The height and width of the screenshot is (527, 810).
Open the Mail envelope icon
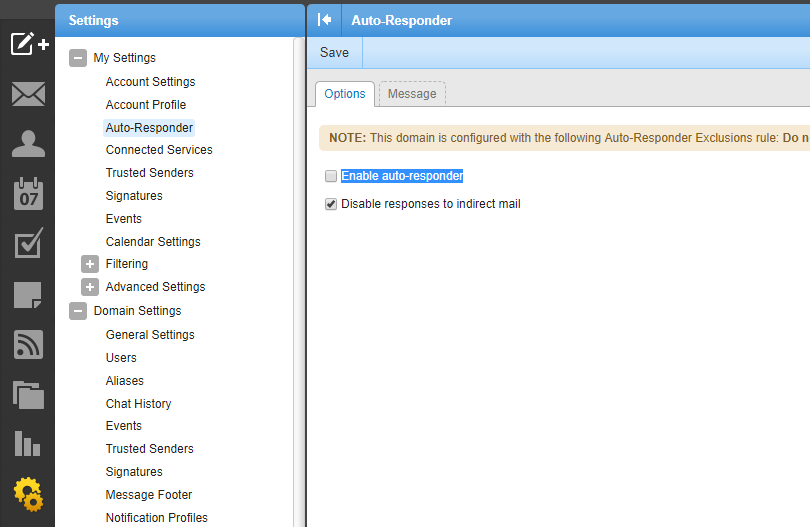coord(28,94)
